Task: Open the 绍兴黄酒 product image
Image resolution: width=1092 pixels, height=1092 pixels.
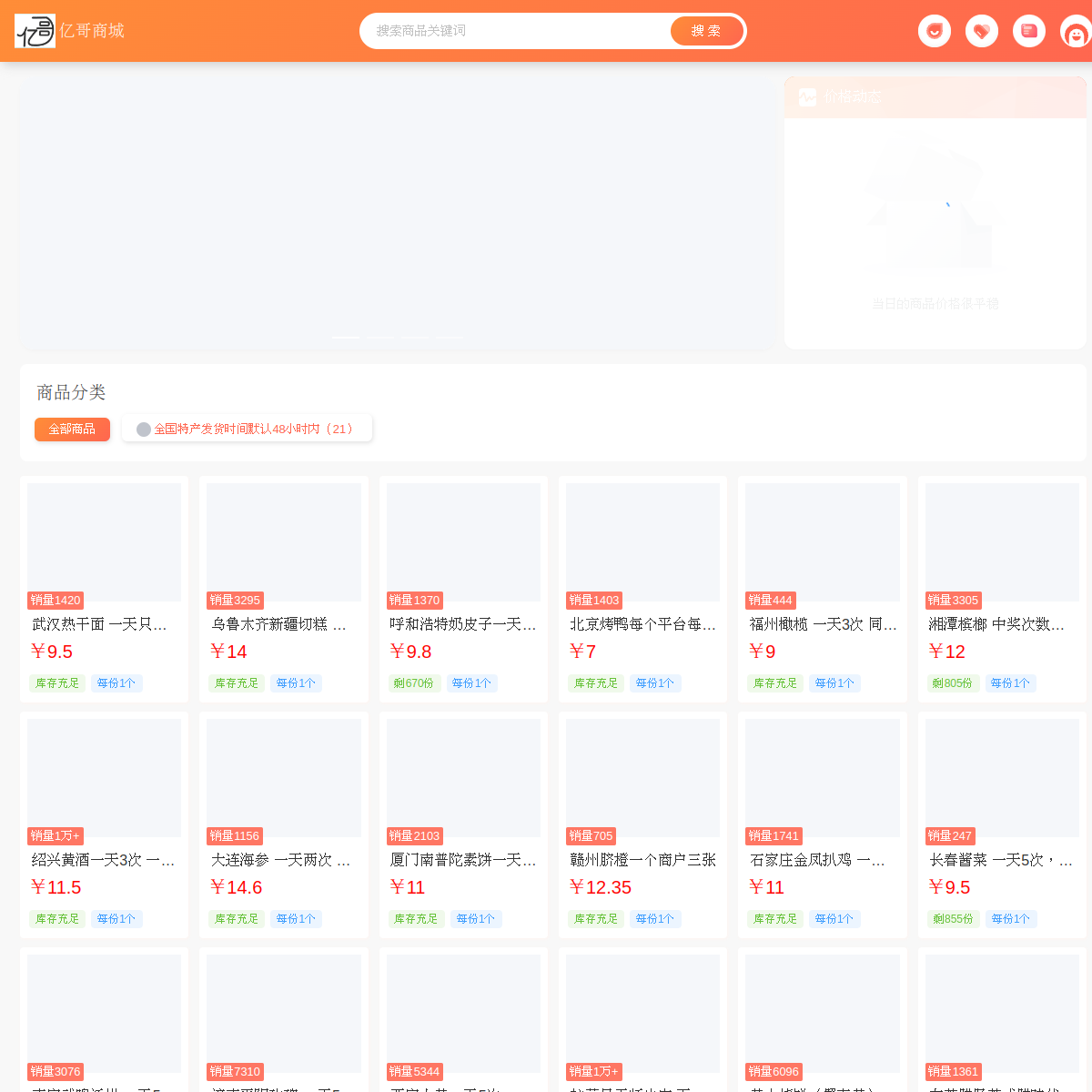Action: [x=104, y=778]
